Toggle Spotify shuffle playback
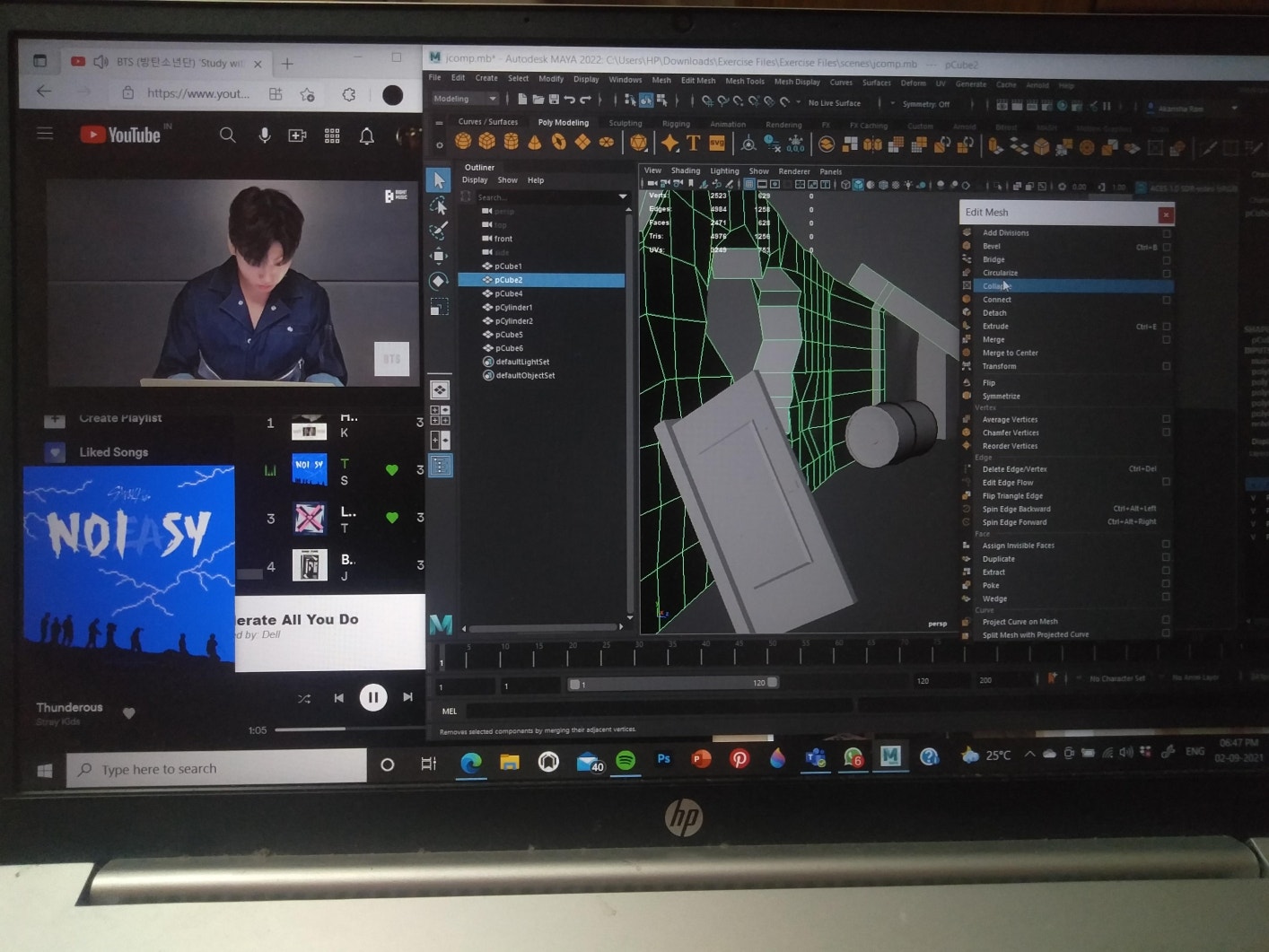 click(304, 698)
